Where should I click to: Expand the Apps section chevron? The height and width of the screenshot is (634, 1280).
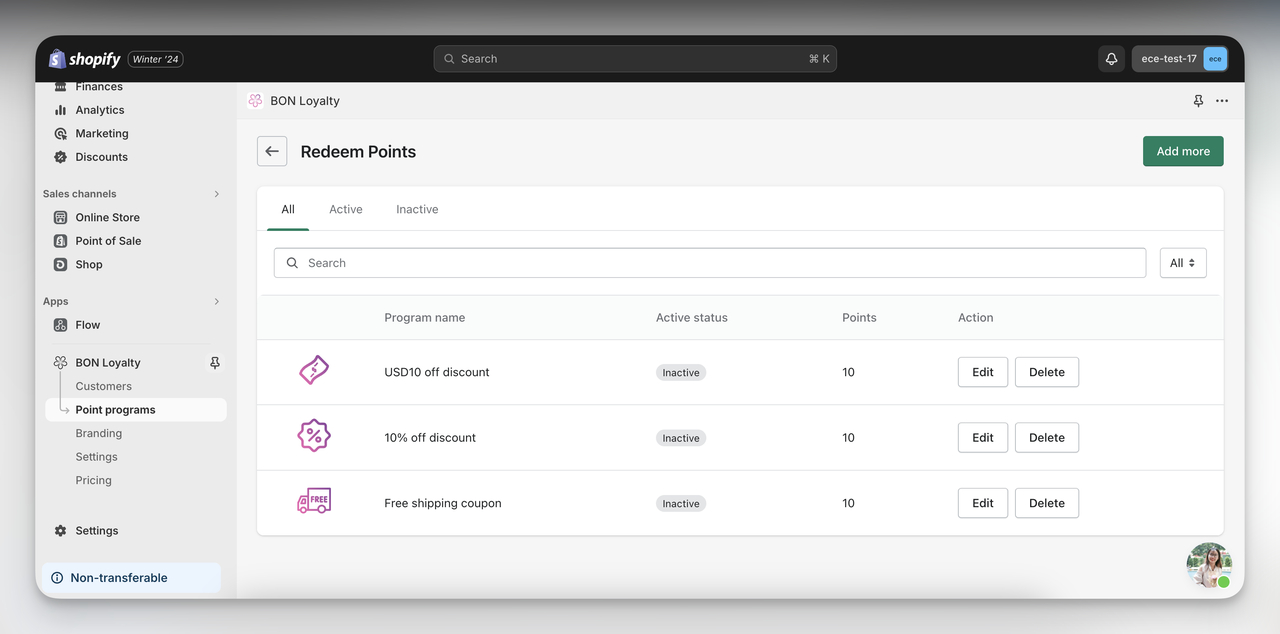pyautogui.click(x=216, y=301)
